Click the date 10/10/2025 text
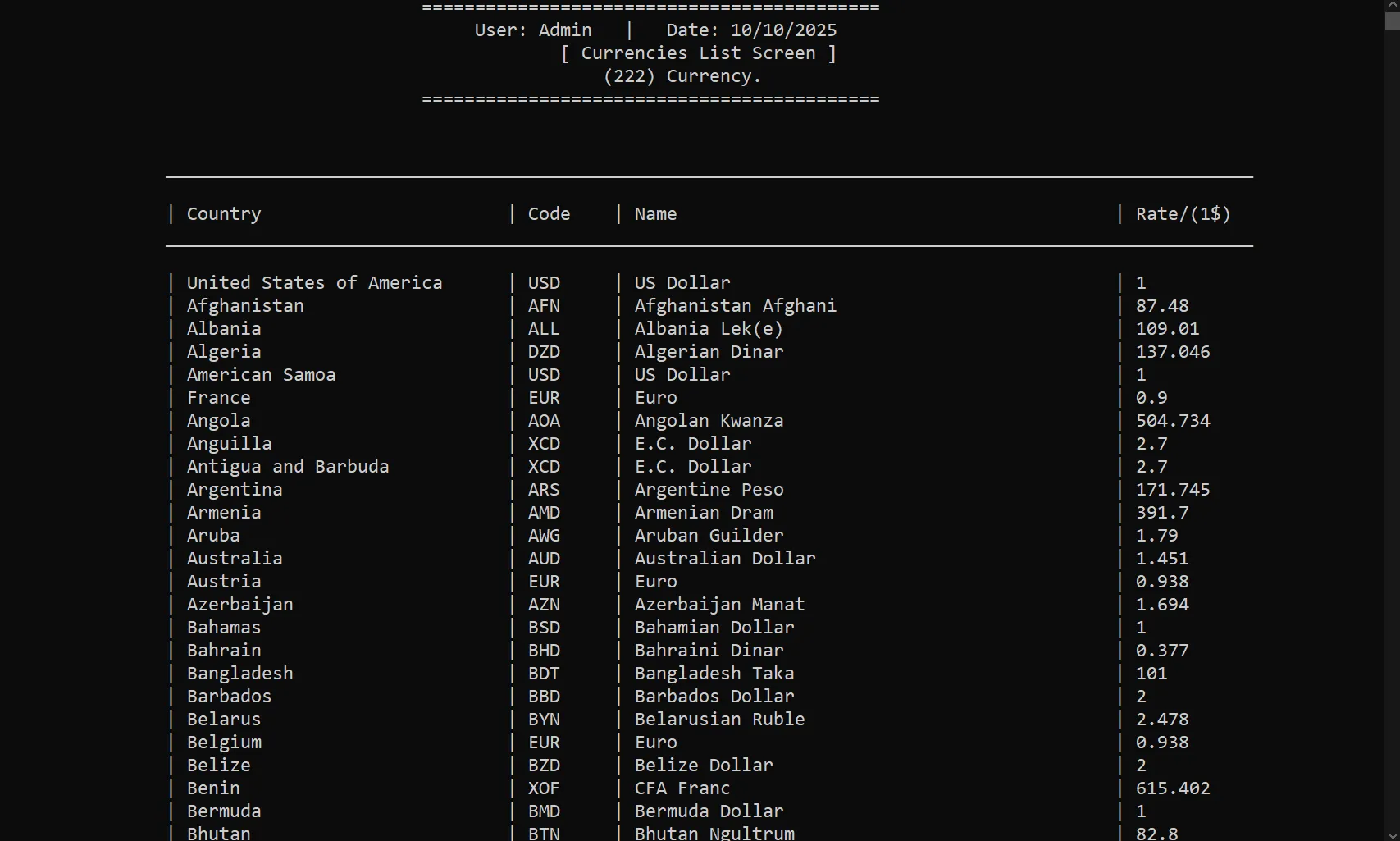1400x841 pixels. coord(783,30)
